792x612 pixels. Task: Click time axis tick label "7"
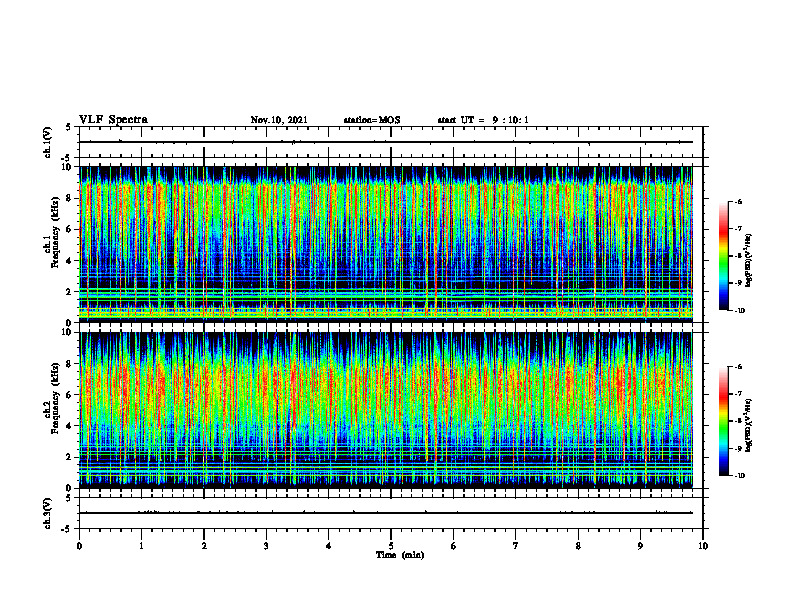[x=516, y=546]
